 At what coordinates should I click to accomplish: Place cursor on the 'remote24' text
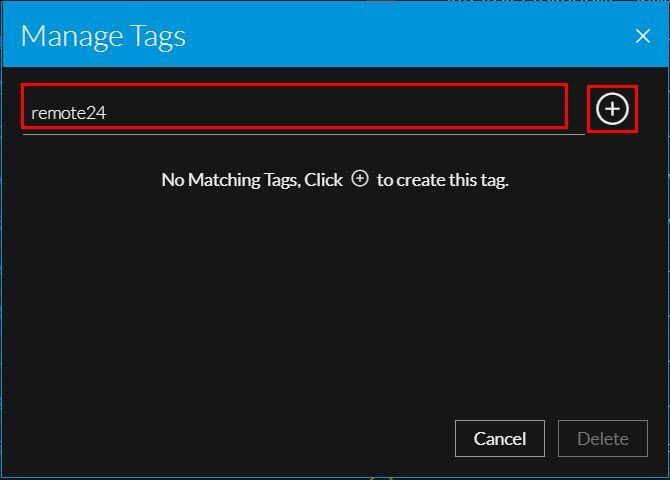[68, 113]
